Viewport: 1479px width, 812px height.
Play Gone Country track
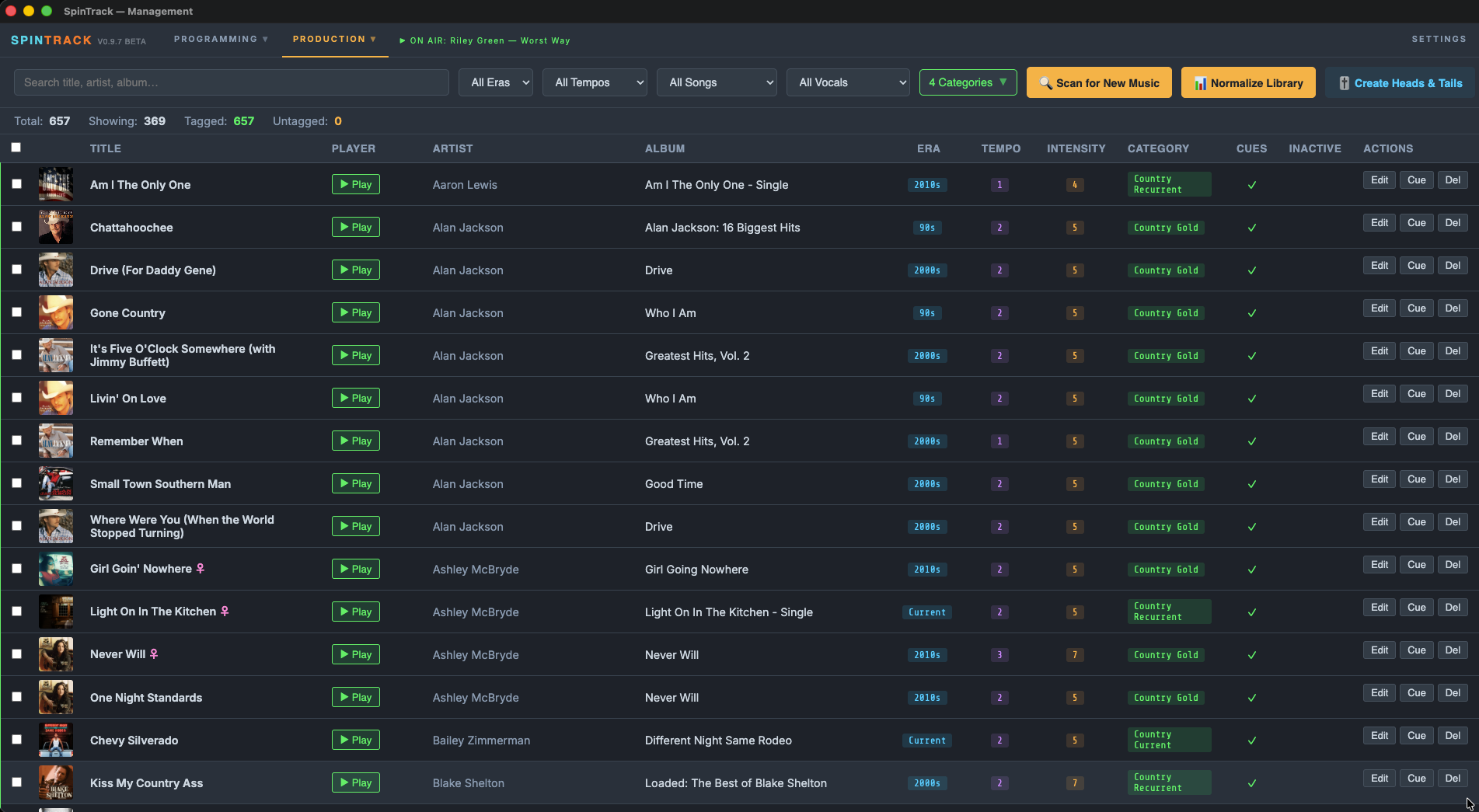pyautogui.click(x=355, y=312)
